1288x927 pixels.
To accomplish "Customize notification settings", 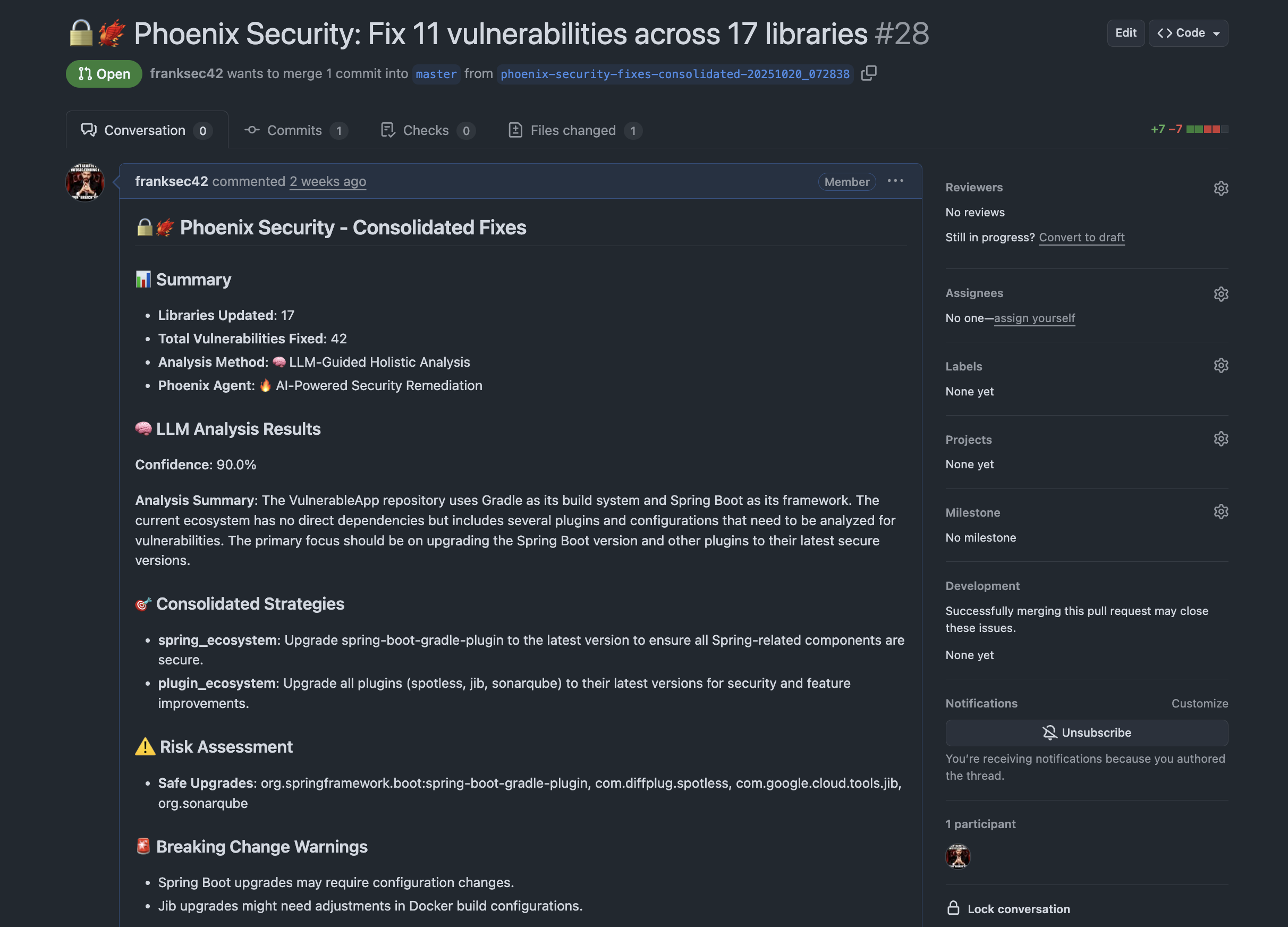I will coord(1199,703).
